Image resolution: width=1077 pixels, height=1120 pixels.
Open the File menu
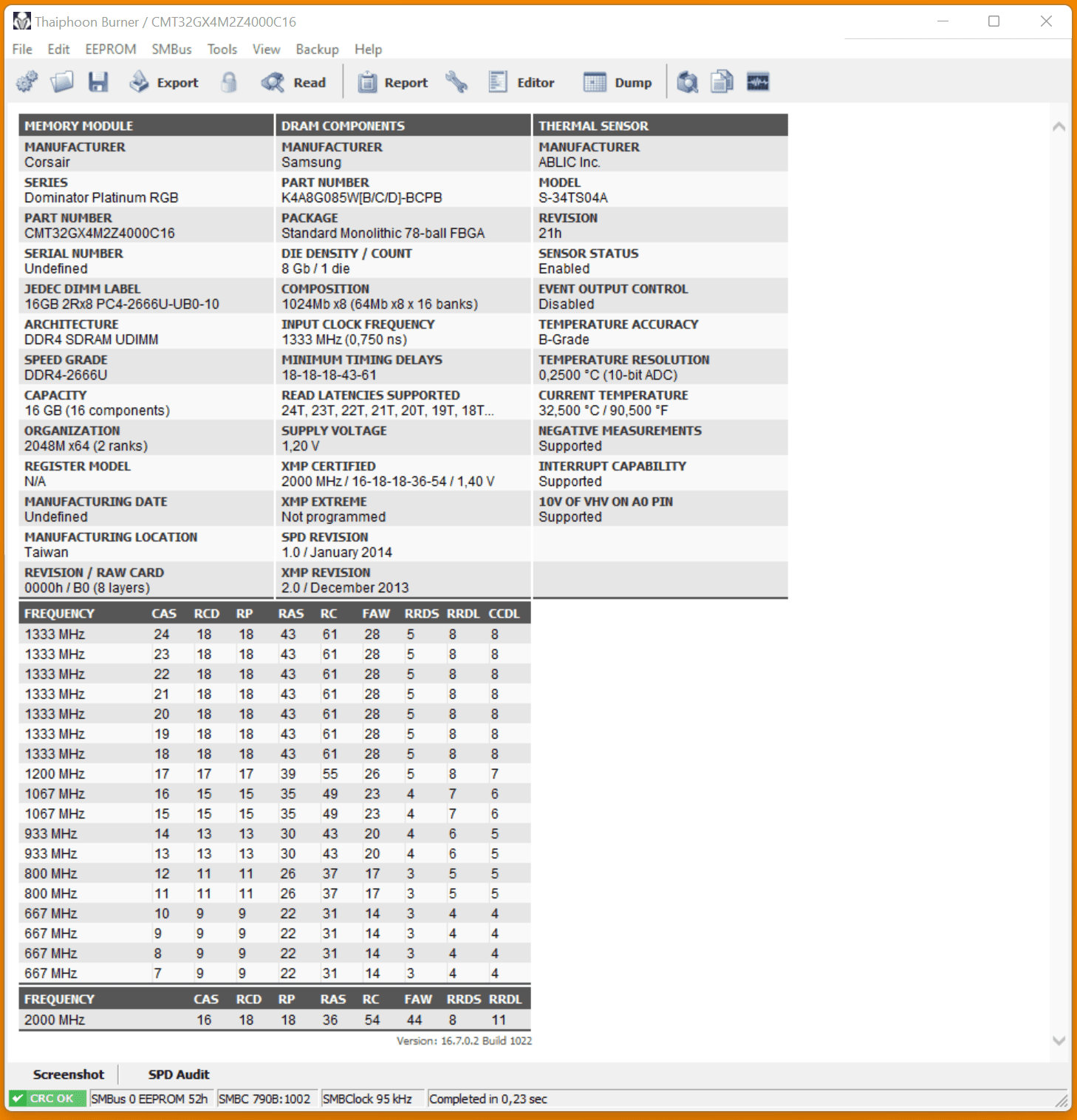click(x=22, y=49)
